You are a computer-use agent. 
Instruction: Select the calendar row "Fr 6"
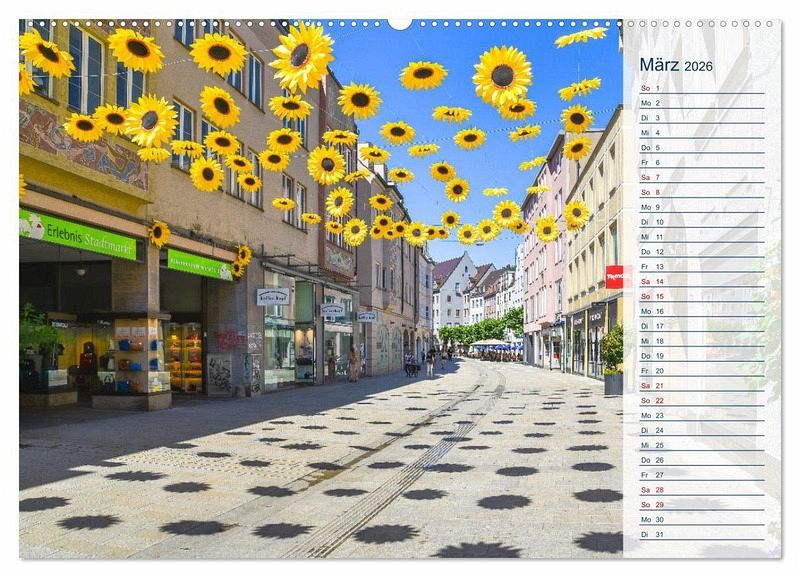[702, 162]
